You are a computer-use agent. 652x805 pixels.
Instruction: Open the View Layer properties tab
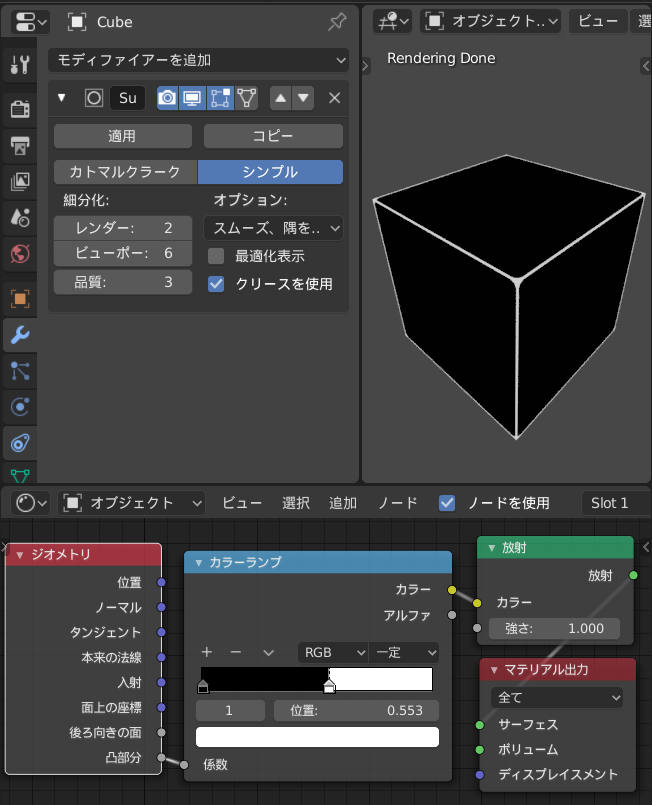tap(20, 181)
